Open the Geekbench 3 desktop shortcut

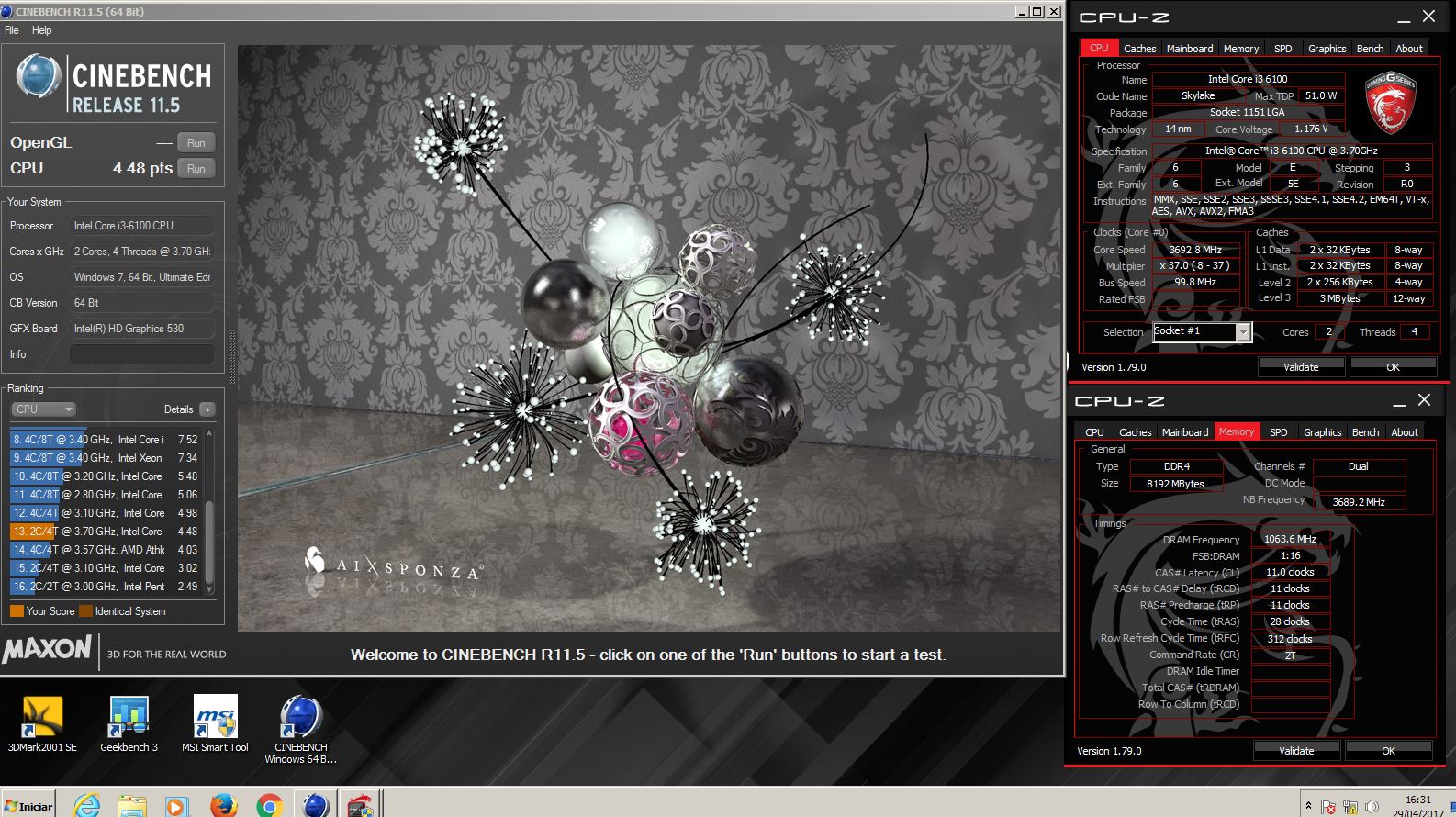[x=129, y=724]
